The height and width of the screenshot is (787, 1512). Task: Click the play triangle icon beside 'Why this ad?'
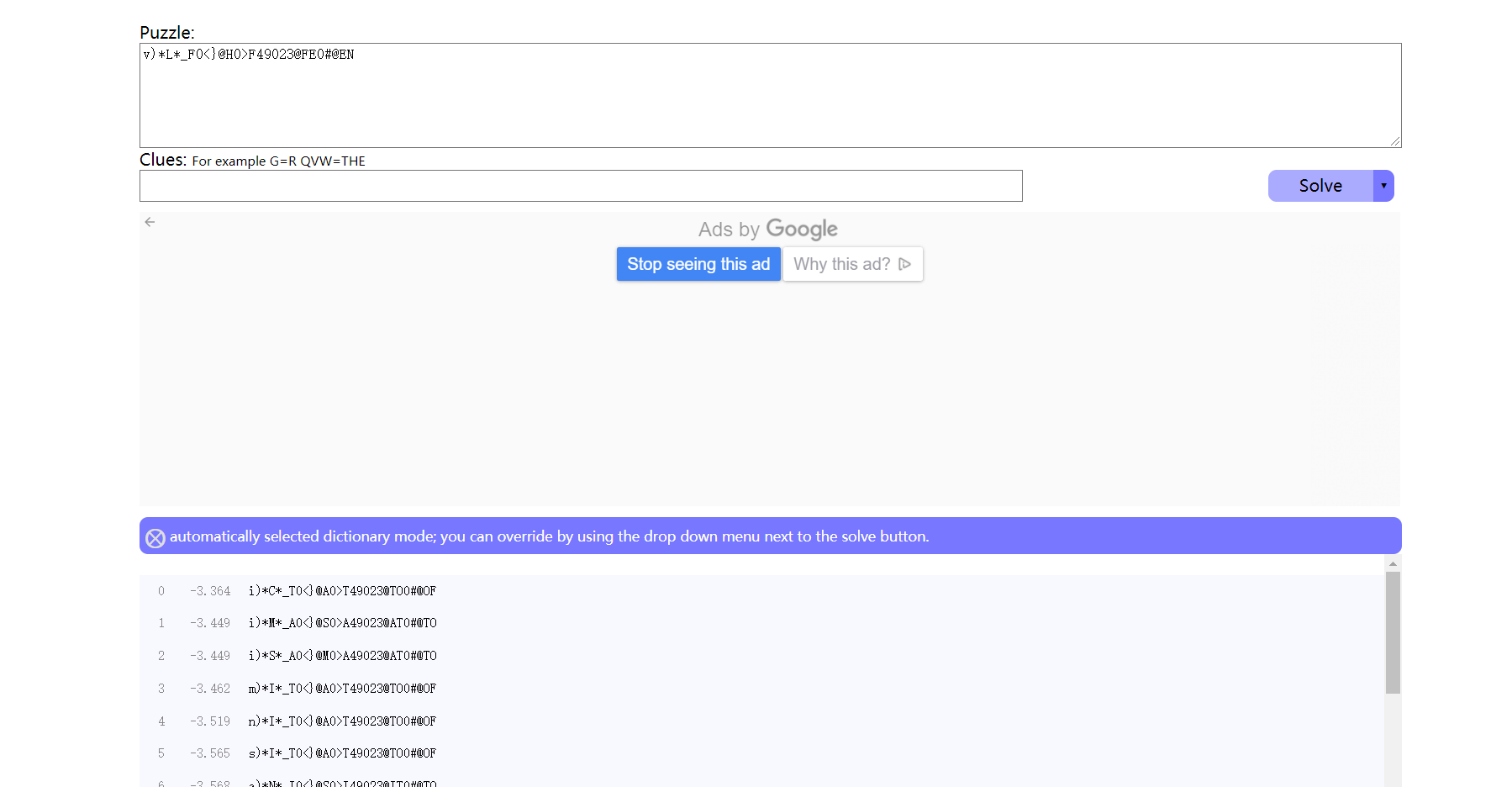point(905,264)
